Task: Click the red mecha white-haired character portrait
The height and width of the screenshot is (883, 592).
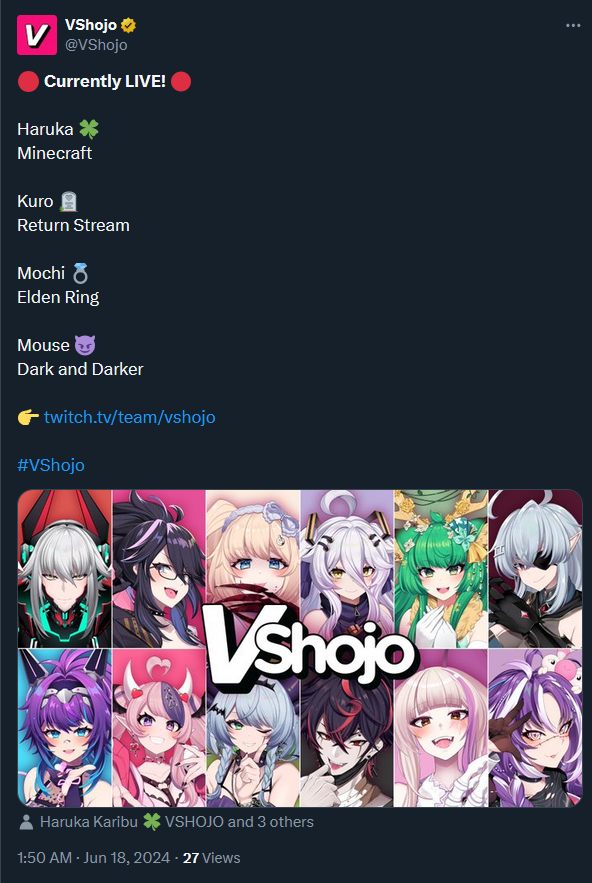Action: pos(65,569)
